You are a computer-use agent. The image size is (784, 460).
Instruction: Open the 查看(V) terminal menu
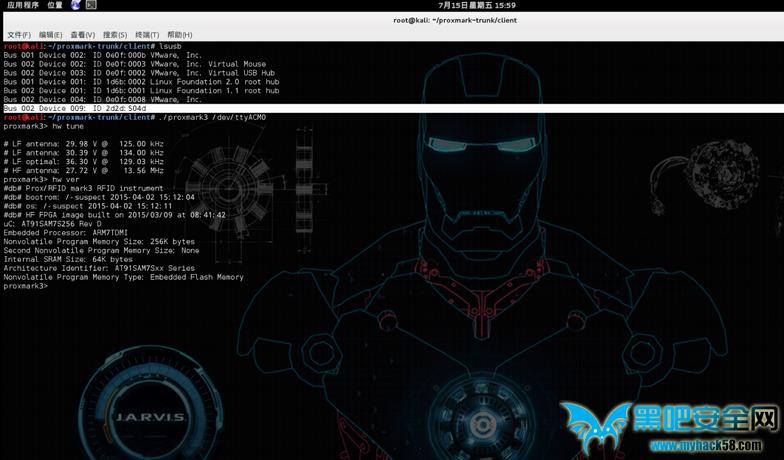pyautogui.click(x=82, y=34)
